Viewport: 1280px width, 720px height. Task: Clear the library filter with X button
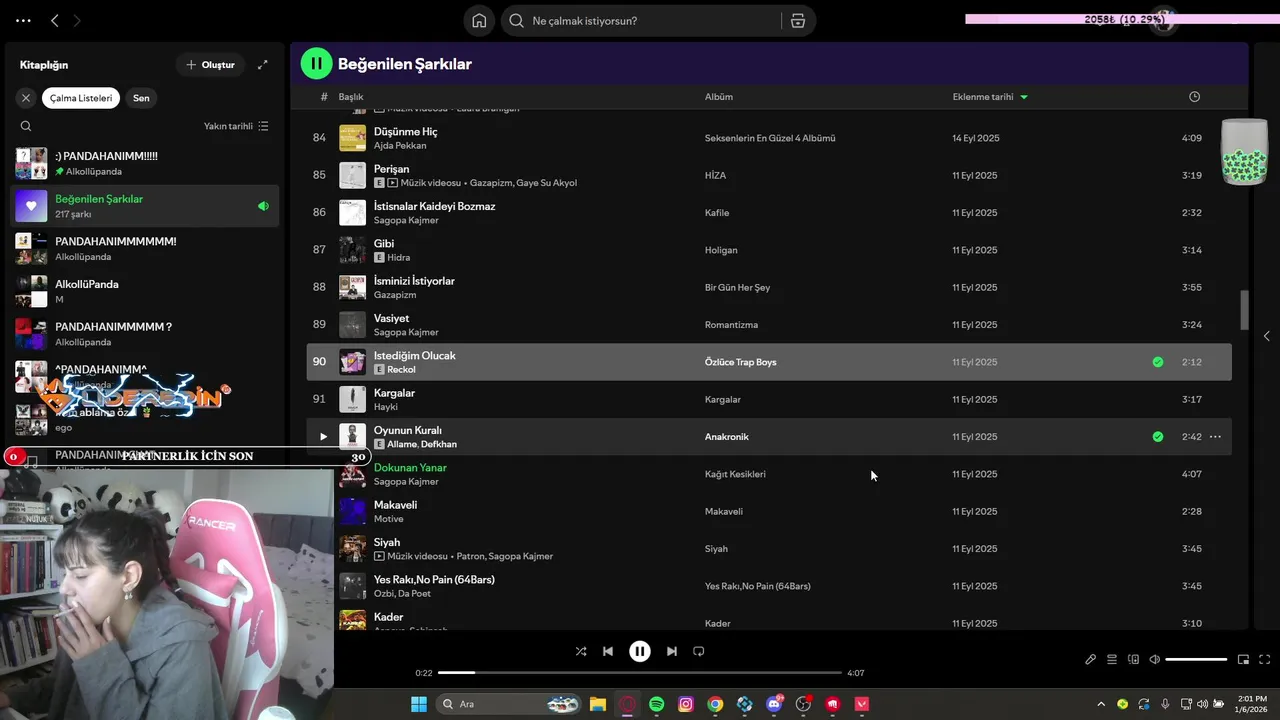pyautogui.click(x=26, y=98)
